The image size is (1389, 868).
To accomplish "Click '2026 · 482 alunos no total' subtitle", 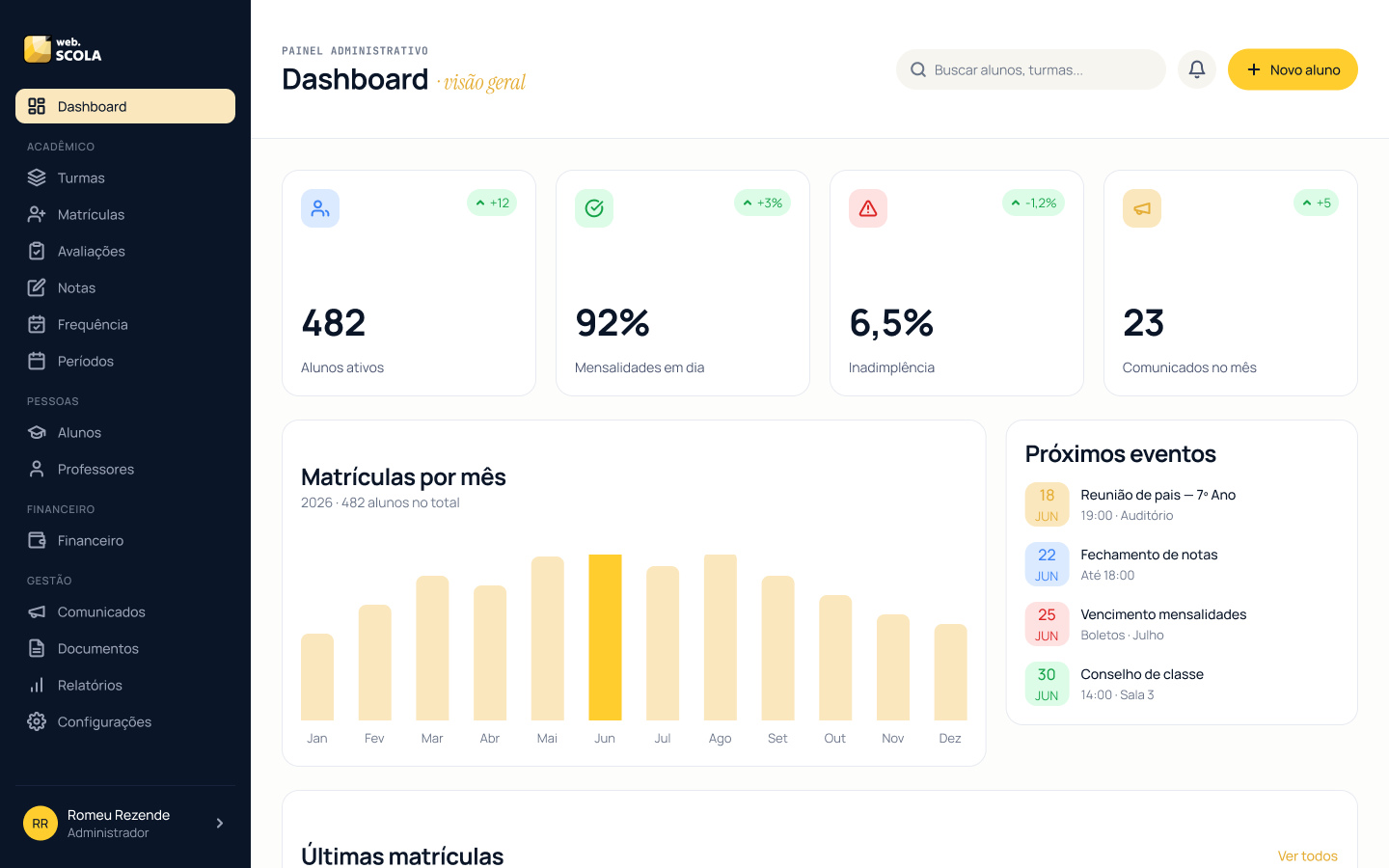I will 380,502.
